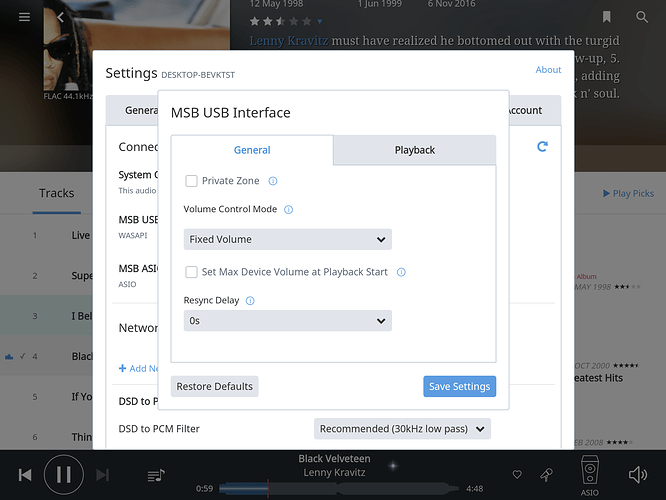Refresh the audio device list
The height and width of the screenshot is (500, 666).
pos(542,147)
